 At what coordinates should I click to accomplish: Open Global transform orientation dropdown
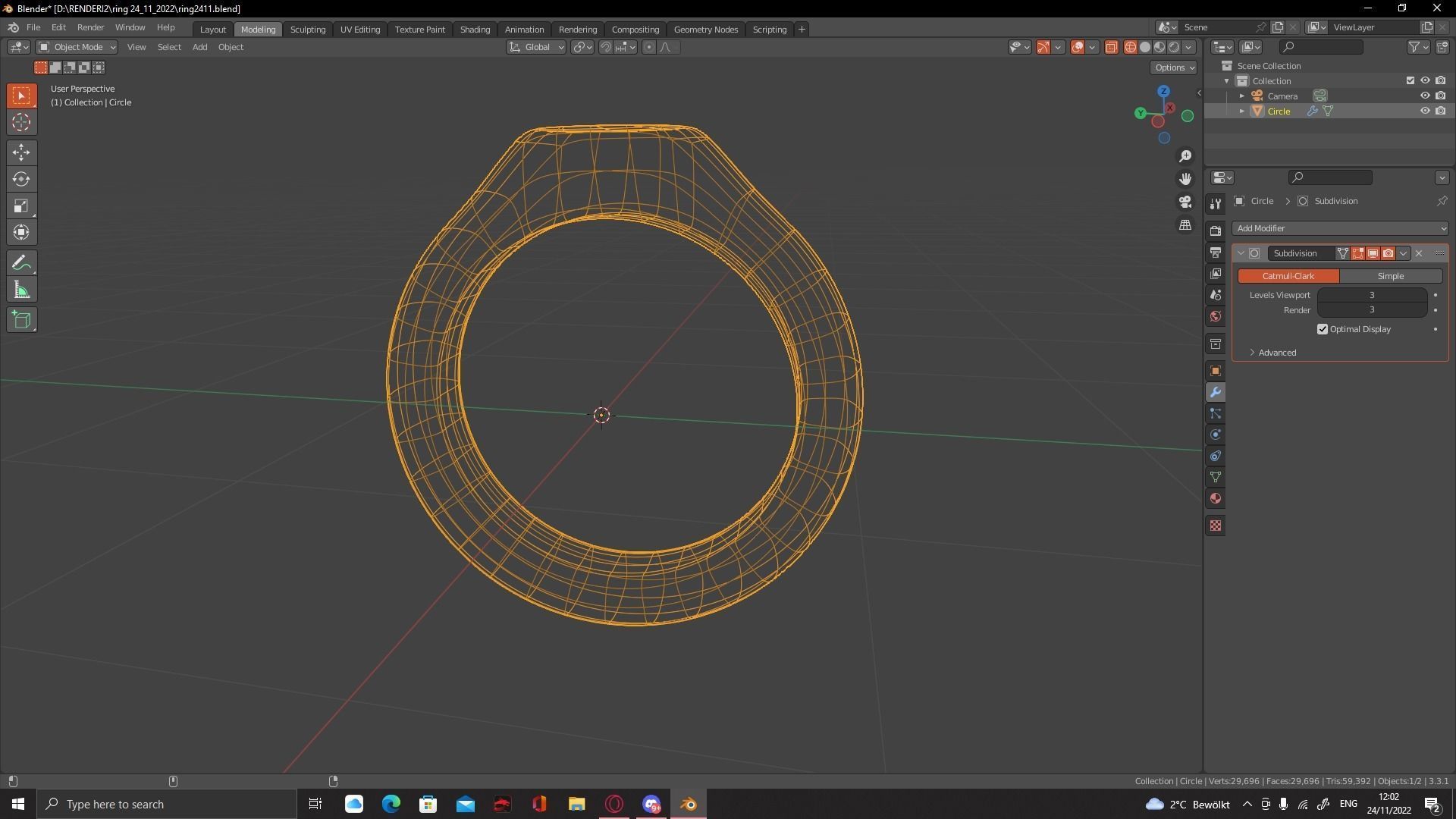click(x=536, y=47)
